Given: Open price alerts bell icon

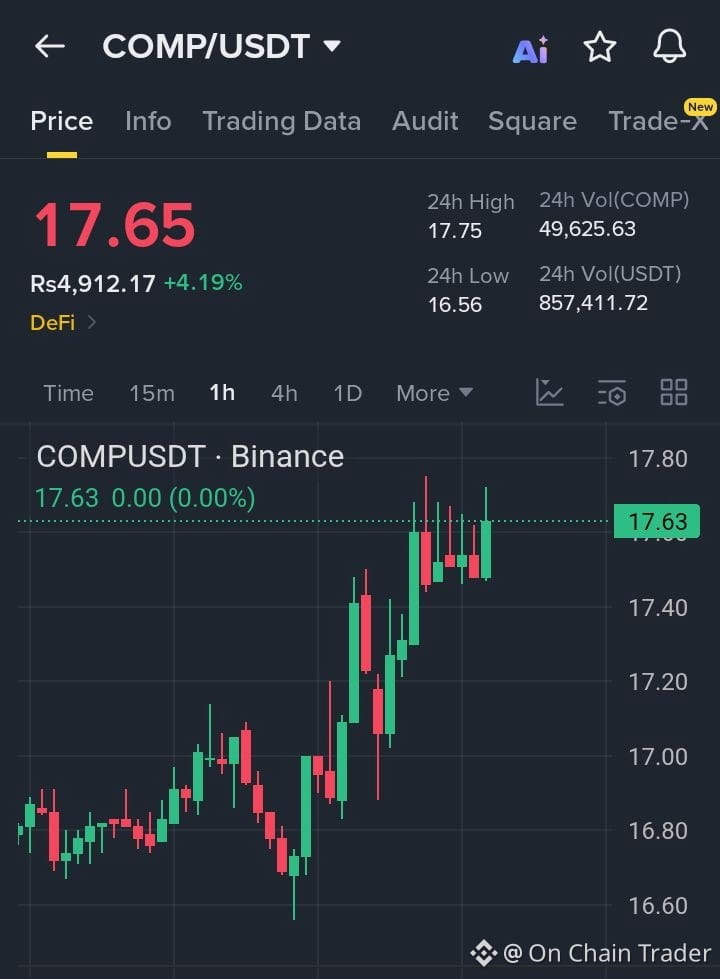Looking at the screenshot, I should [669, 46].
